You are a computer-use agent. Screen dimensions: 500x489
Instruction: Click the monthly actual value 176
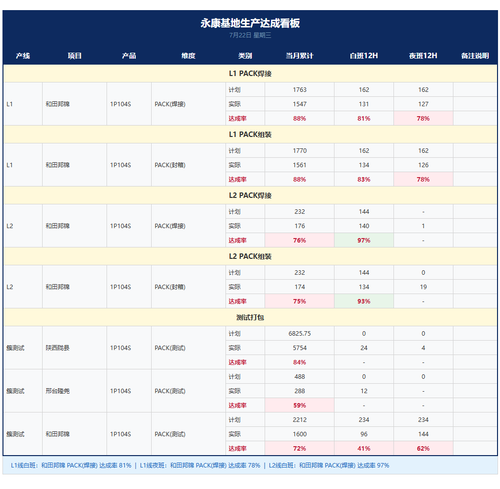(x=299, y=226)
